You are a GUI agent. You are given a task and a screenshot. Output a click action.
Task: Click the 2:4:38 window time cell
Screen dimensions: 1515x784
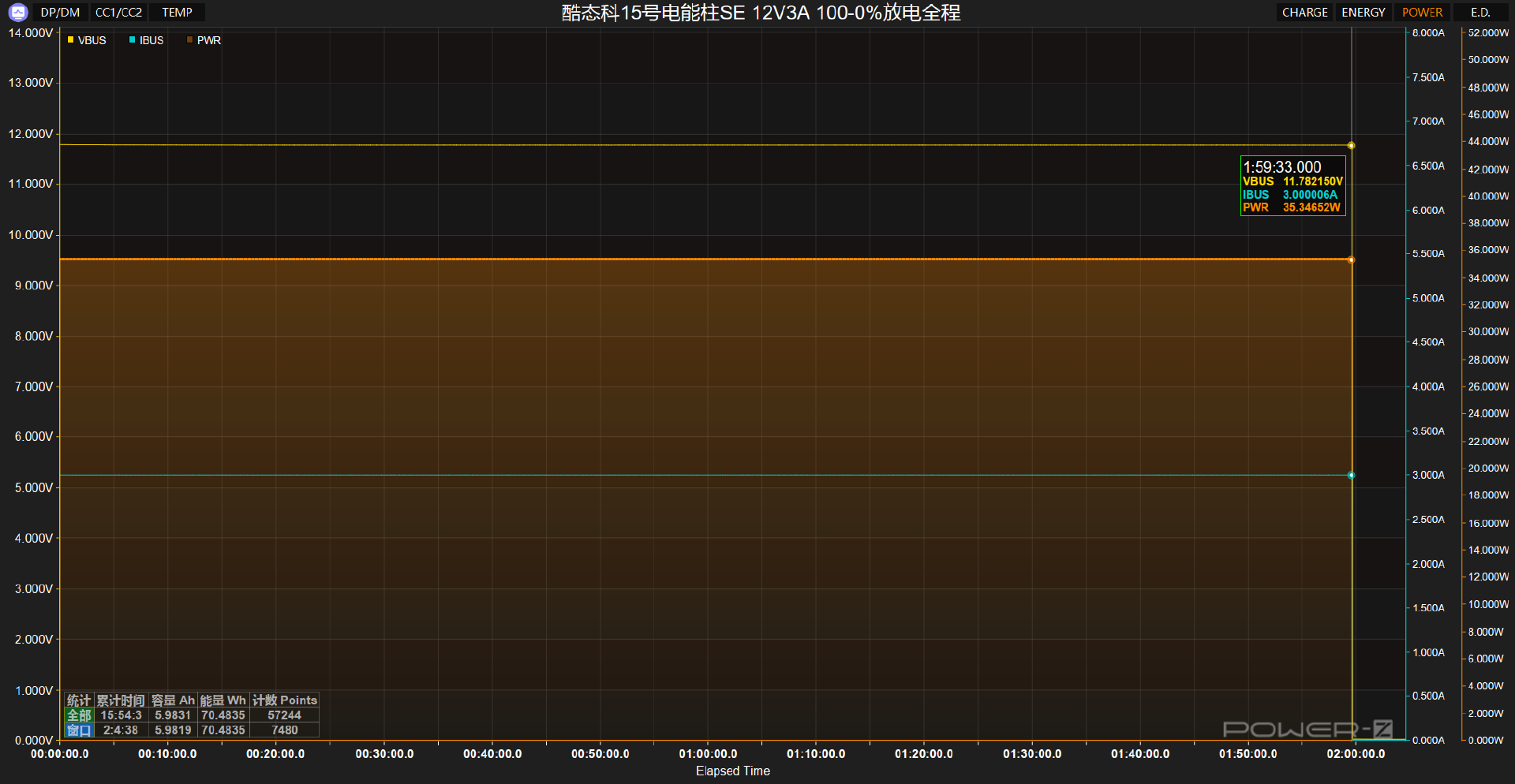click(x=121, y=730)
